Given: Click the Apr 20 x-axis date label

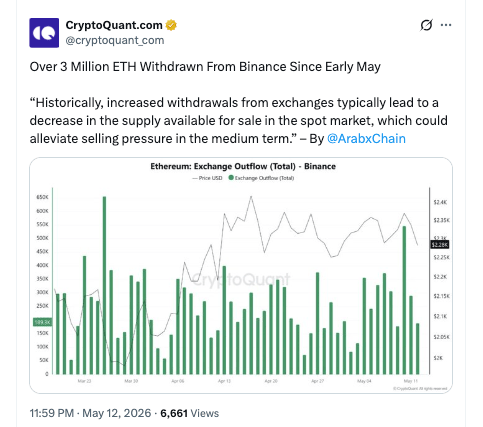Looking at the screenshot, I should pyautogui.click(x=271, y=381).
